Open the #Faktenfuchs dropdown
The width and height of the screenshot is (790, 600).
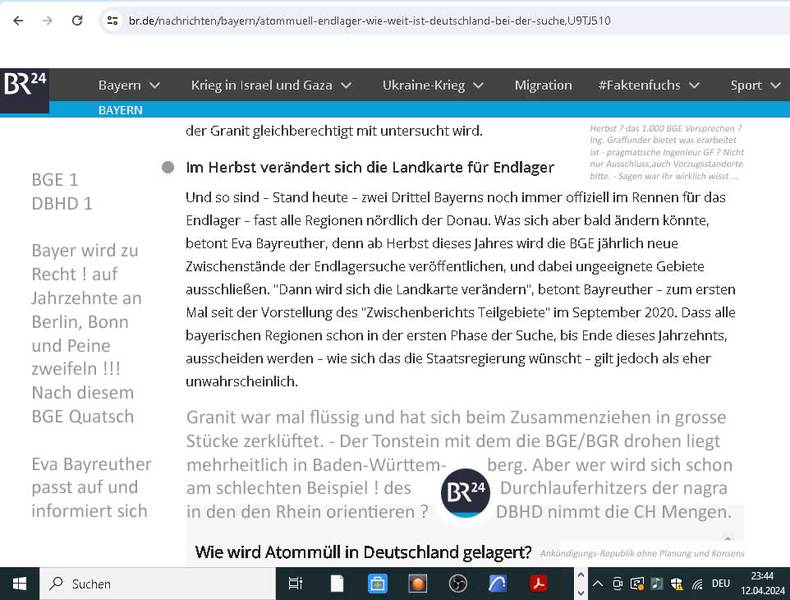point(648,85)
